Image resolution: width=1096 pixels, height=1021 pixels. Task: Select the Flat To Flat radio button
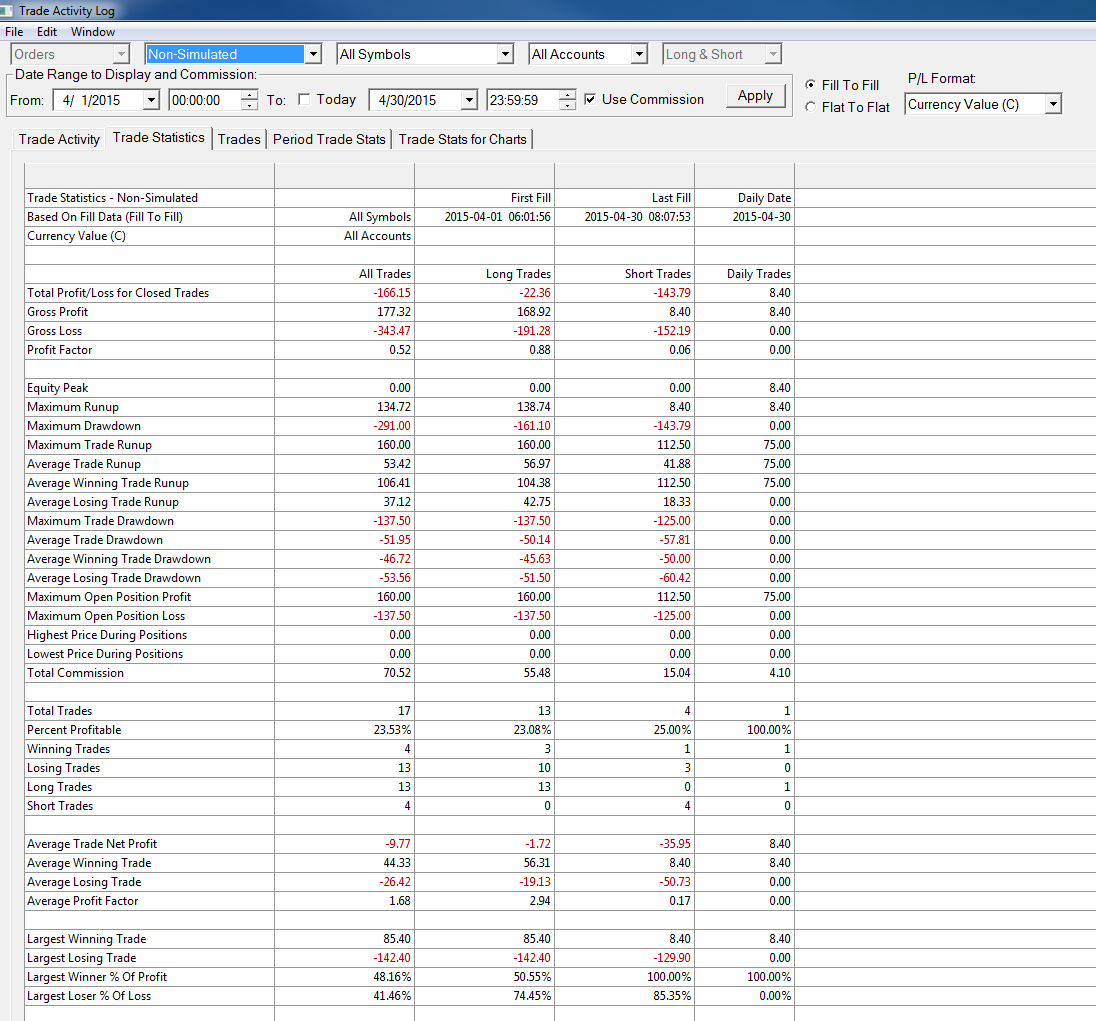pyautogui.click(x=810, y=107)
